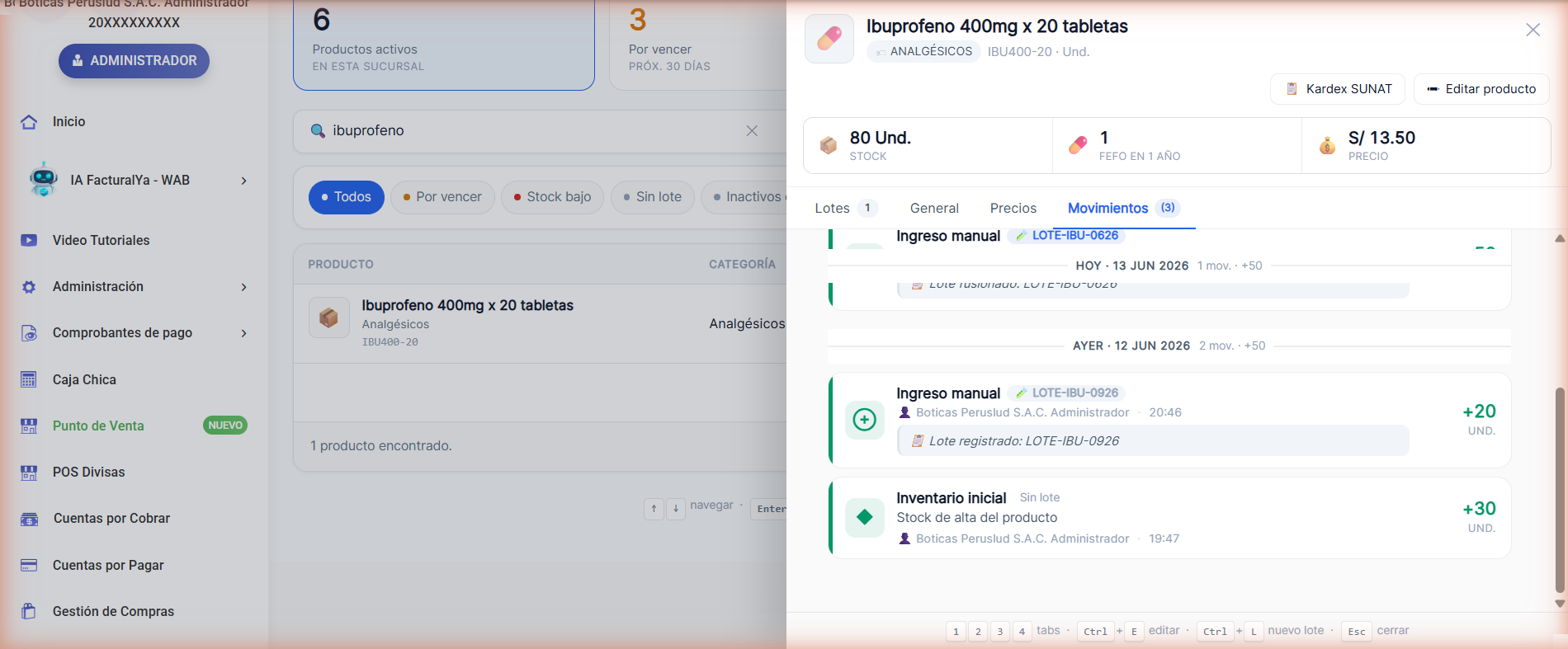Click the LOTE-IBU-0926 lot badge

click(1066, 393)
